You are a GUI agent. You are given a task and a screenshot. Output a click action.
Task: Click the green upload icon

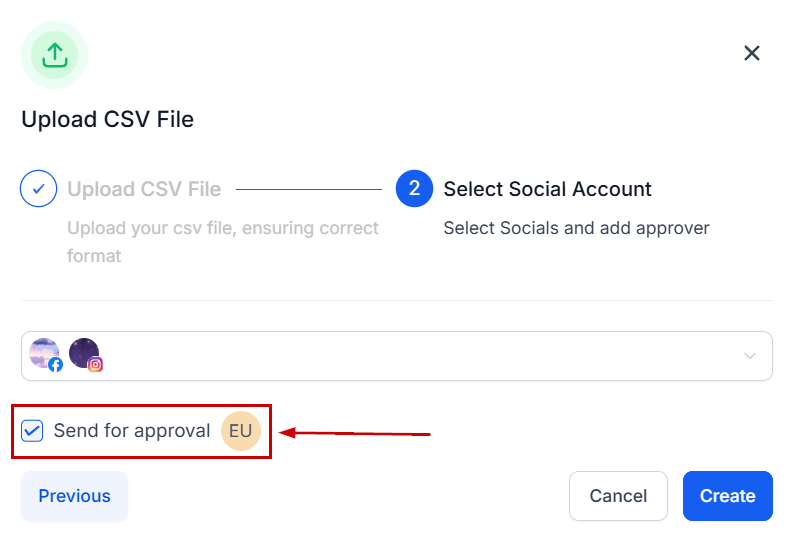tap(54, 55)
